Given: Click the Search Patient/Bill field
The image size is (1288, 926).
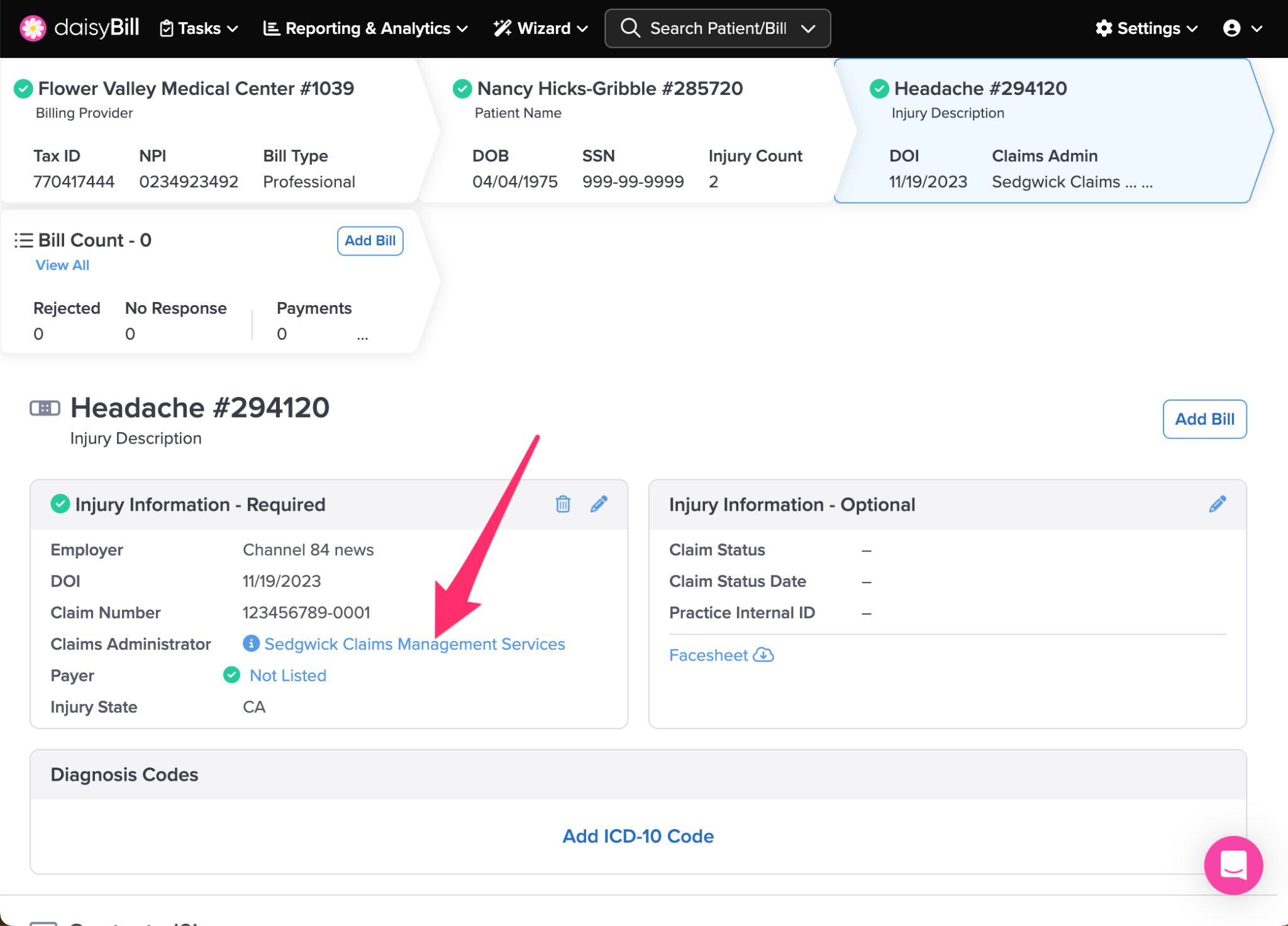Looking at the screenshot, I should click(717, 28).
